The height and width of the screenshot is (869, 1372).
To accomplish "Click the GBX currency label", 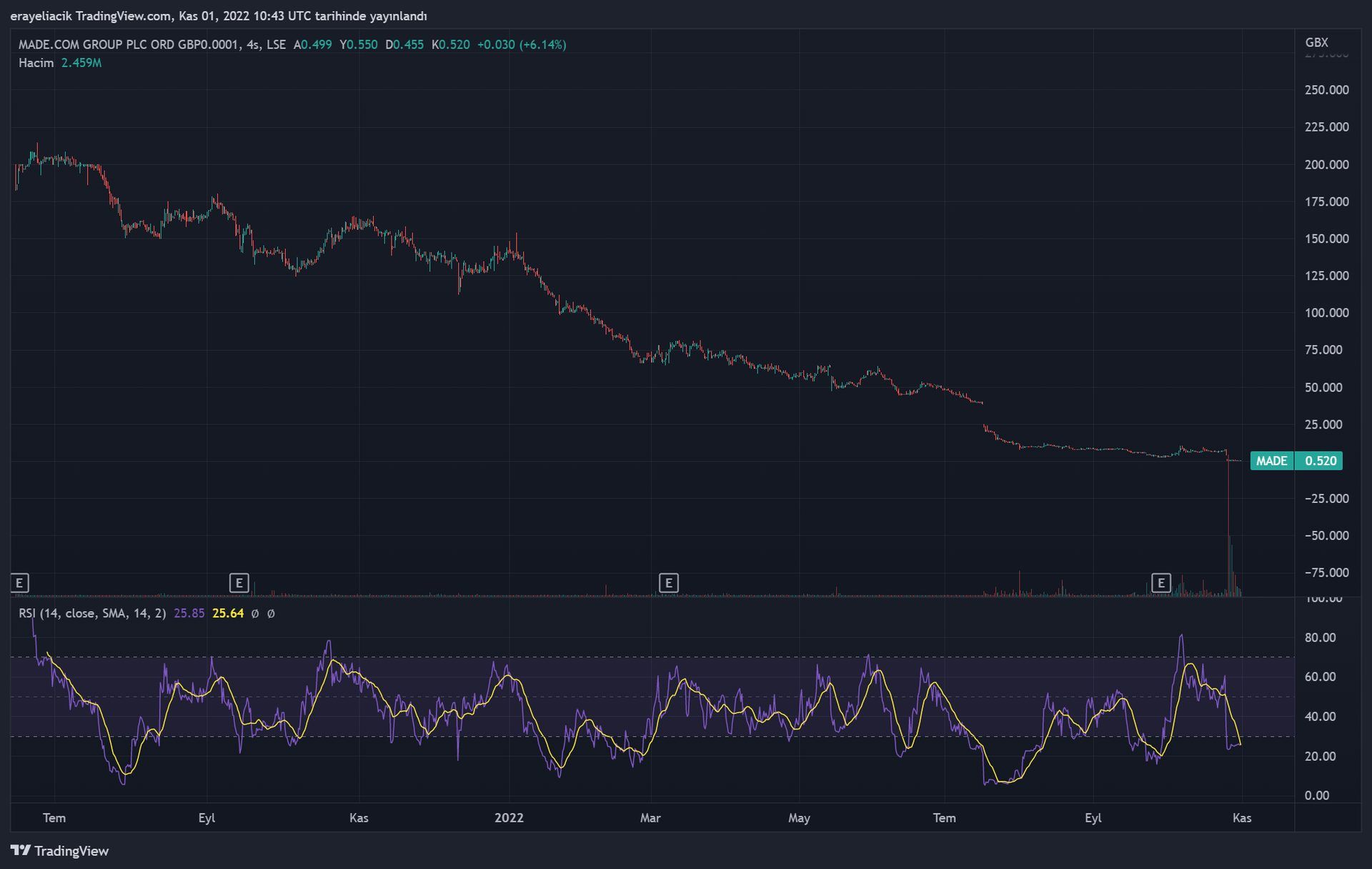I will (x=1316, y=42).
